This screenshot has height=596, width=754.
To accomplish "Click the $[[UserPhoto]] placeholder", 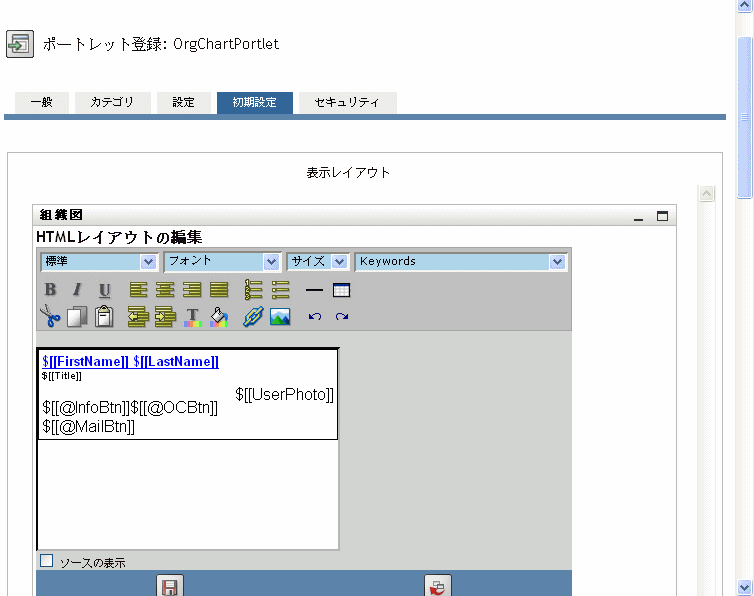I will 284,394.
